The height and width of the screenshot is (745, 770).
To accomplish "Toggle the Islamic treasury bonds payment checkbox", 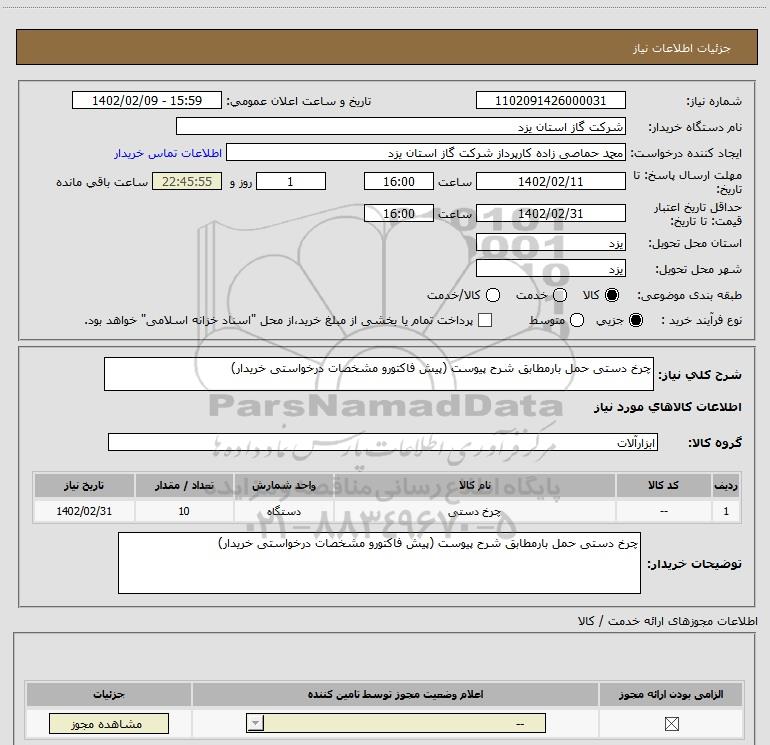I will point(485,320).
